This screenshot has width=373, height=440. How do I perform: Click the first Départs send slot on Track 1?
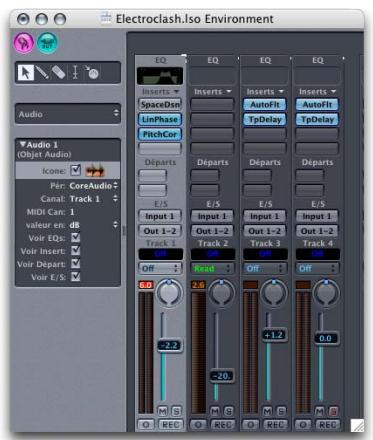(x=152, y=176)
